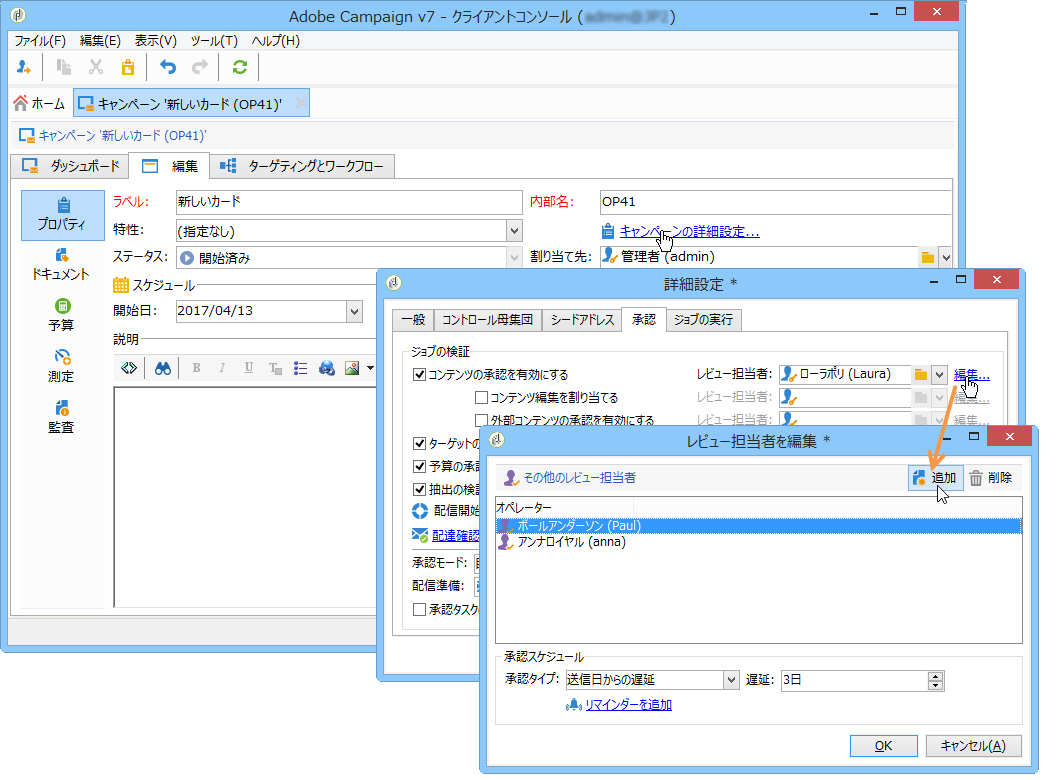
Task: Toggle italic formatting in description editor
Action: [222, 368]
